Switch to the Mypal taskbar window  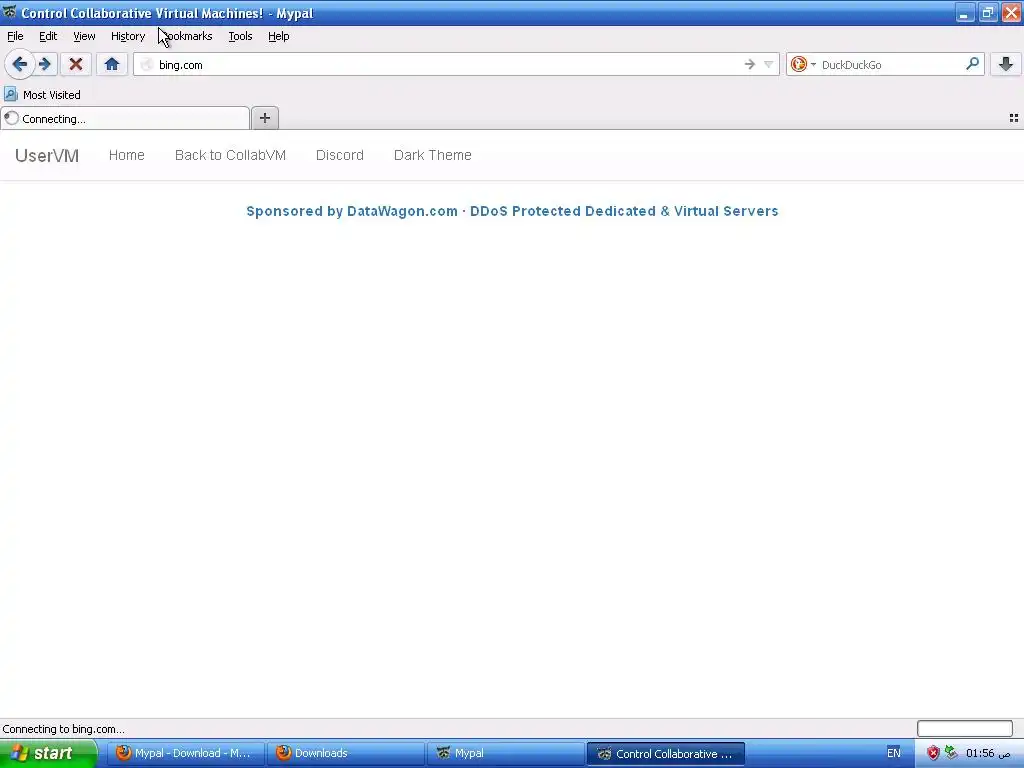[505, 753]
